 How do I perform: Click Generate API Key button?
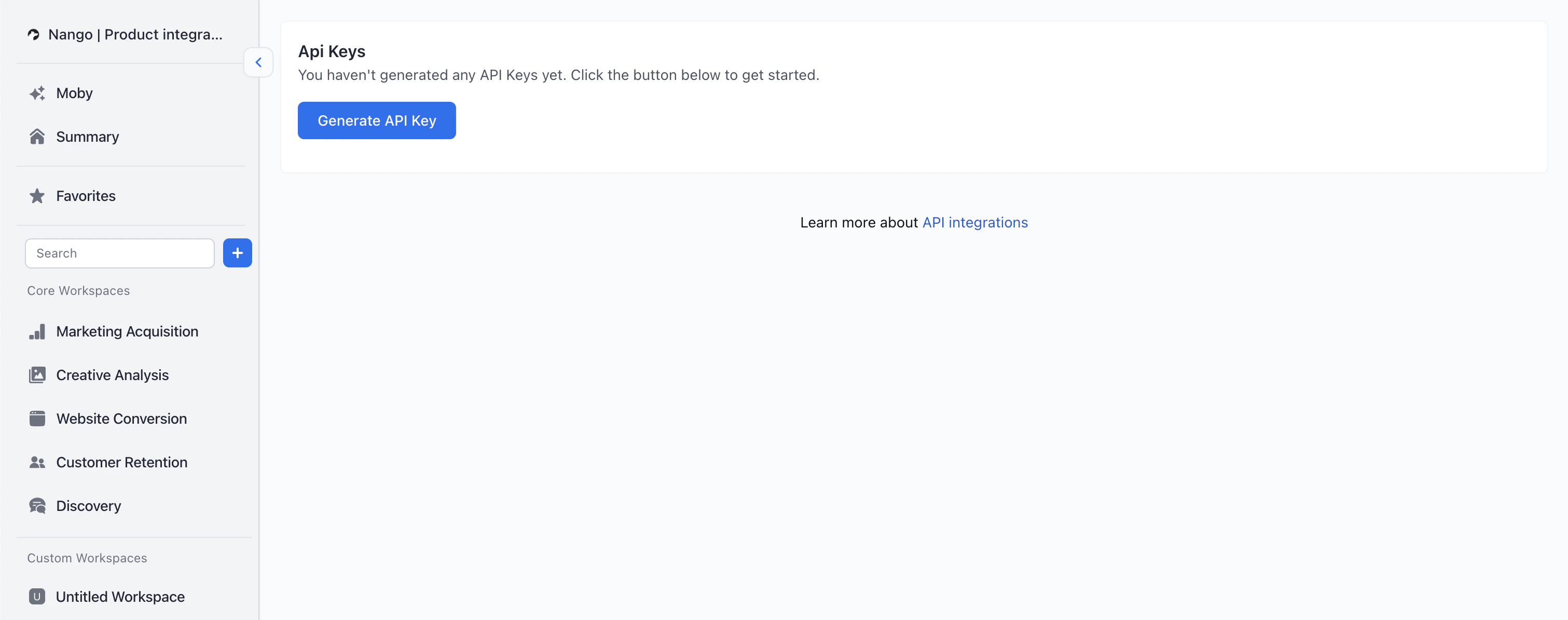coord(376,120)
